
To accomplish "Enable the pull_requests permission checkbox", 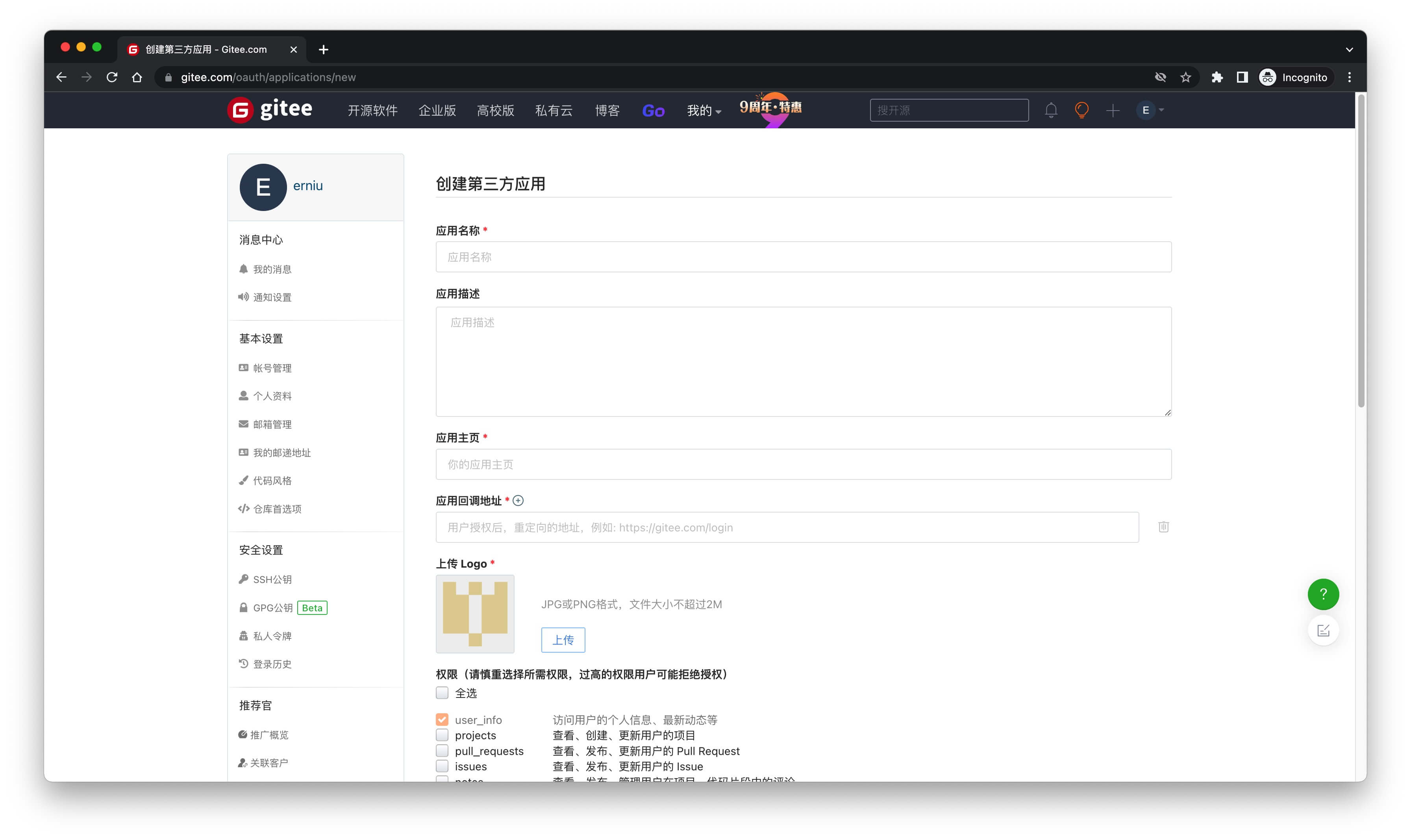I will (442, 751).
